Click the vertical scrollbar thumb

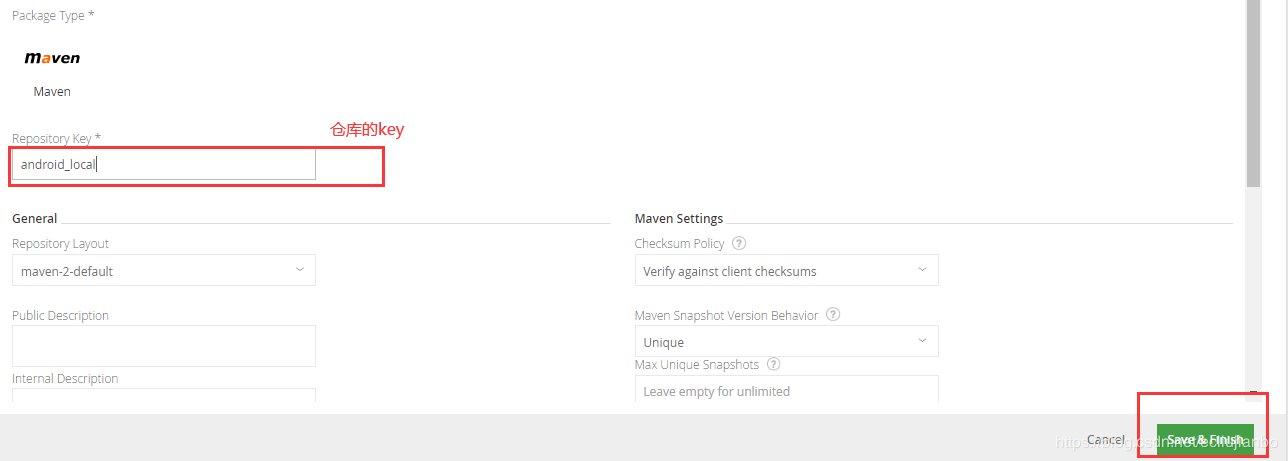1253,90
